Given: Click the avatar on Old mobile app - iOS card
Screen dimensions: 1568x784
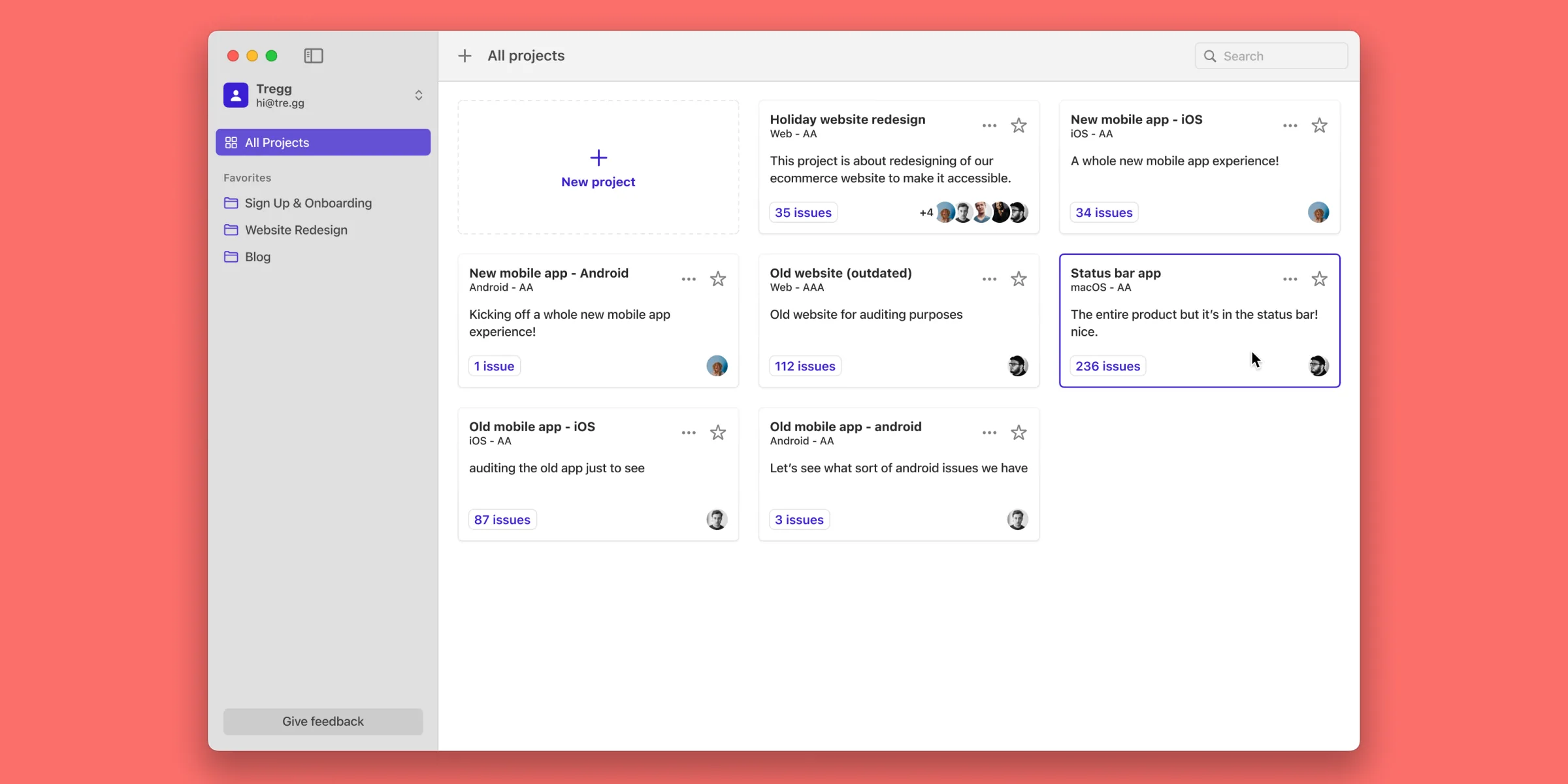Looking at the screenshot, I should pyautogui.click(x=717, y=519).
